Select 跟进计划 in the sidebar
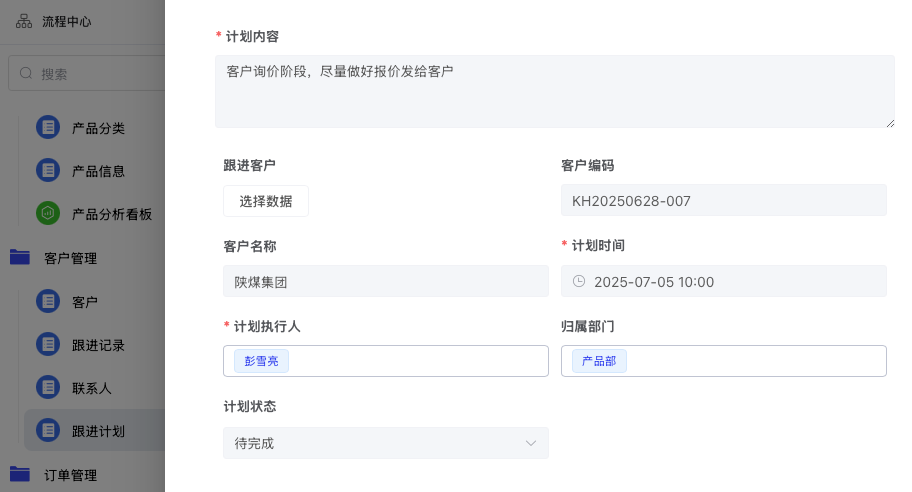Viewport: 912px width, 492px height. (94, 430)
